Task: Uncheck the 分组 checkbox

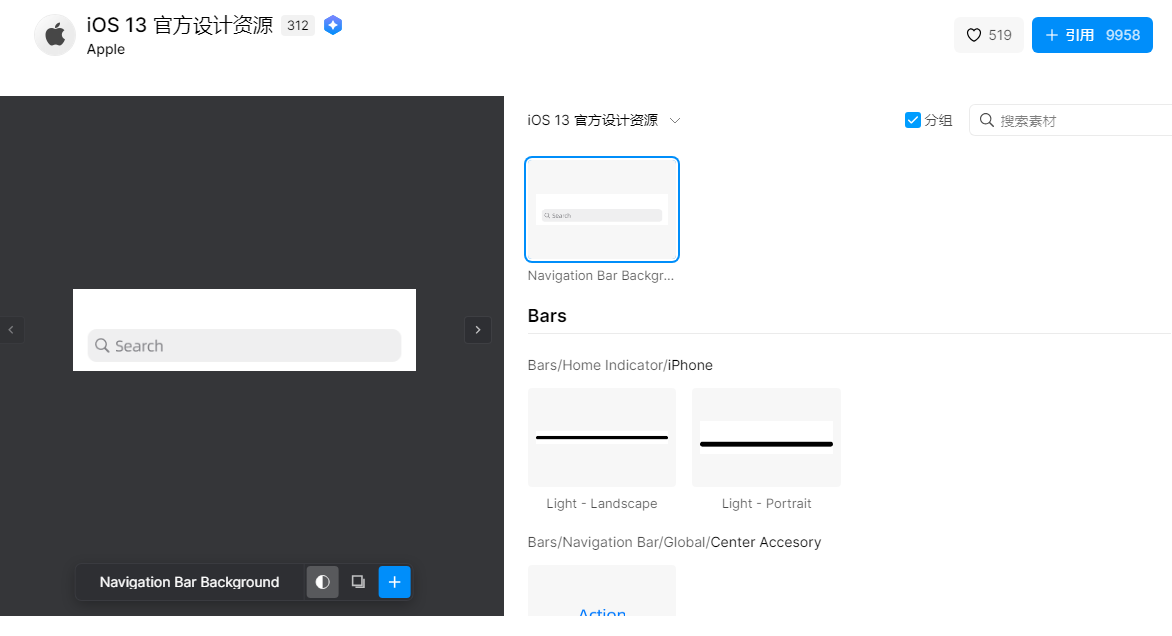Action: (x=913, y=120)
